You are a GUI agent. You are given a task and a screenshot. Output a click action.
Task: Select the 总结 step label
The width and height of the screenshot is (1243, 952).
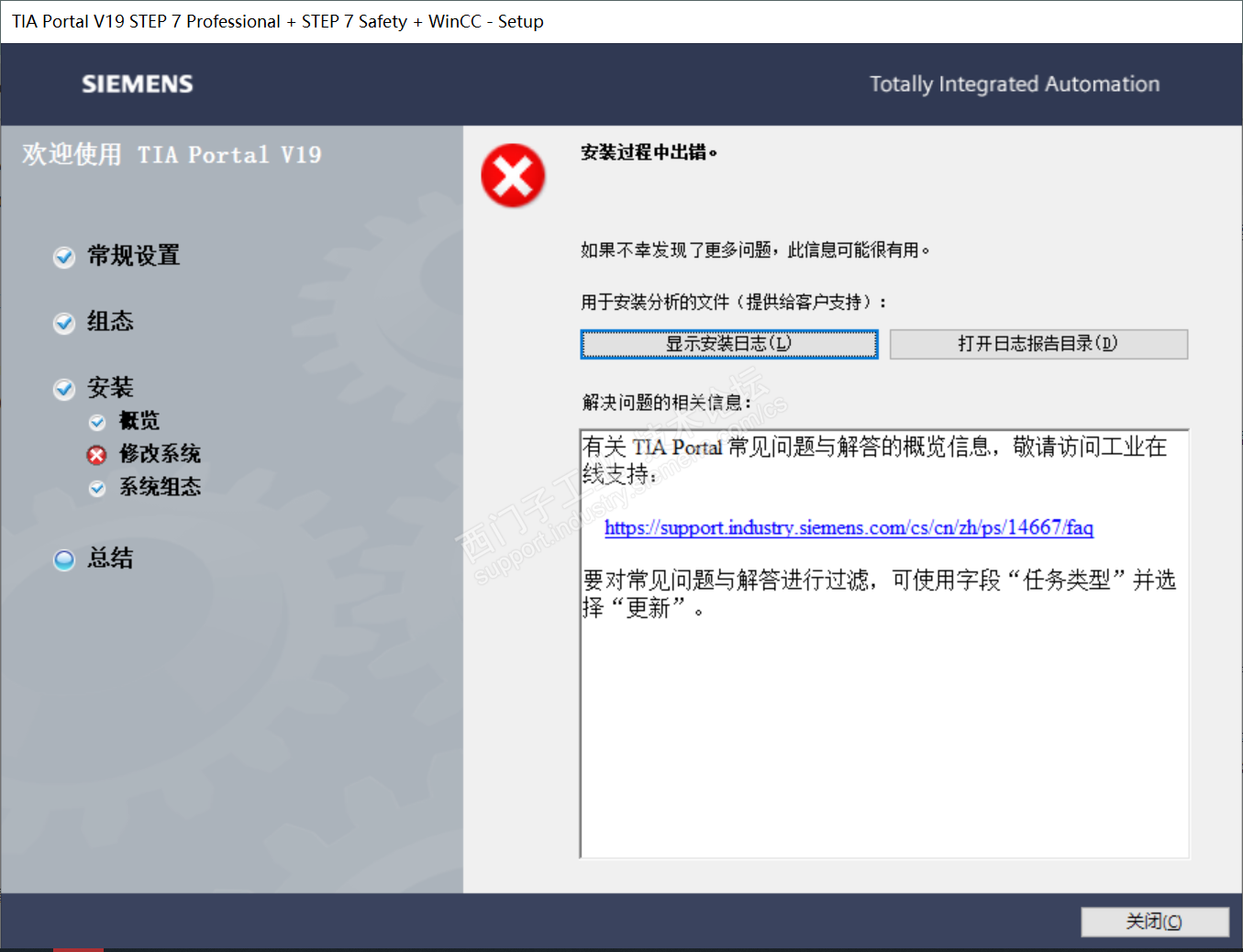(x=111, y=559)
